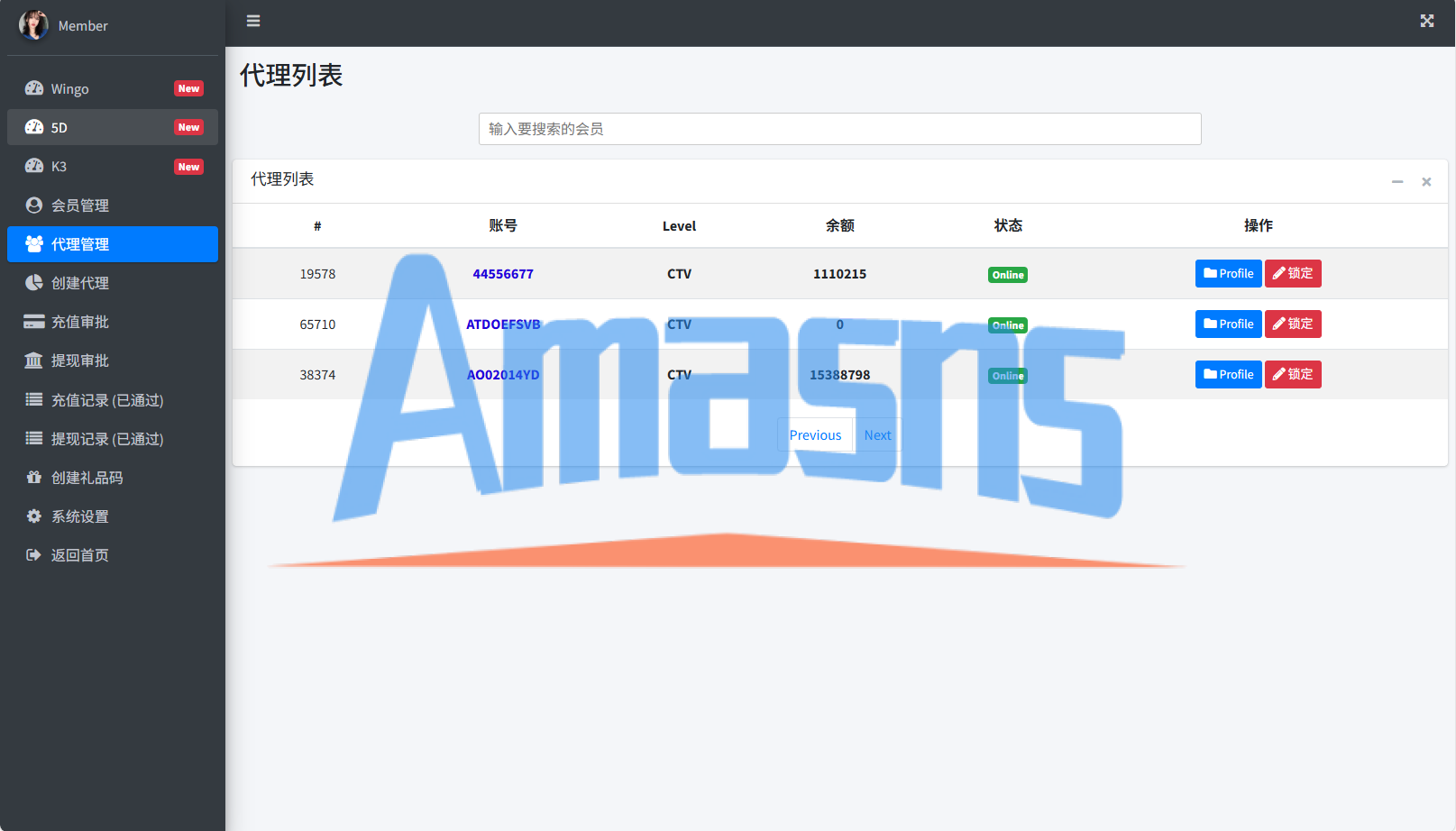Viewport: 1456px width, 831px height.
Task: Click the Online badge for row 19578
Action: (x=1008, y=275)
